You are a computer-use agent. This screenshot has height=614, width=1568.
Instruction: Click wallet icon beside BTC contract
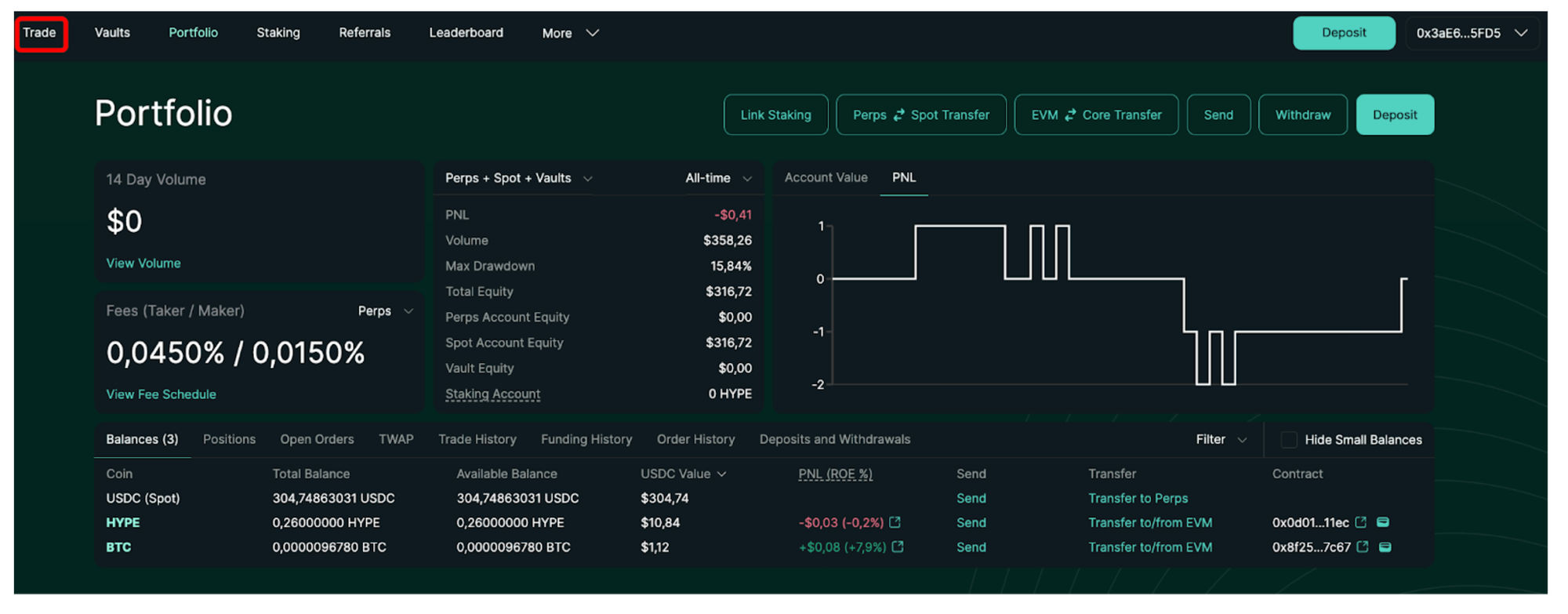point(1385,547)
